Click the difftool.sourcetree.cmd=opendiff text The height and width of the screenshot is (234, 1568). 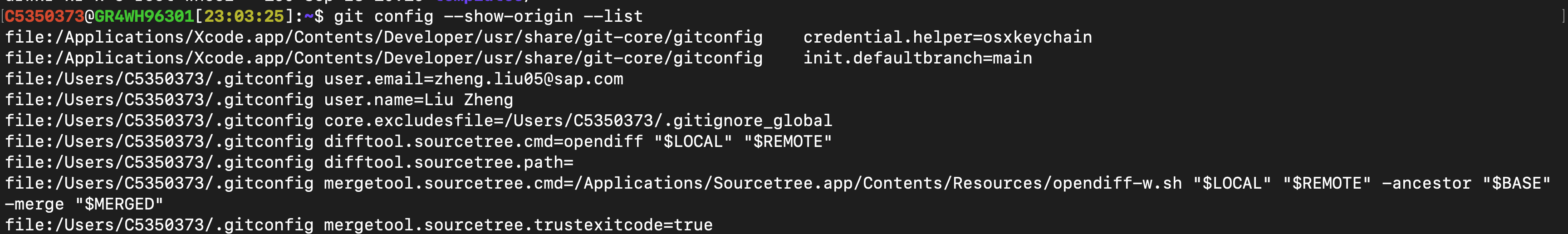(483, 141)
